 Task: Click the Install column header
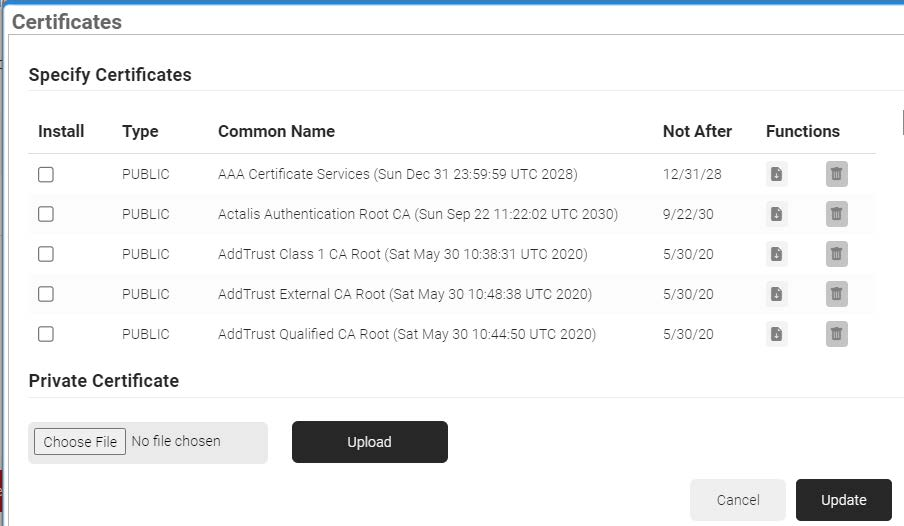[61, 132]
